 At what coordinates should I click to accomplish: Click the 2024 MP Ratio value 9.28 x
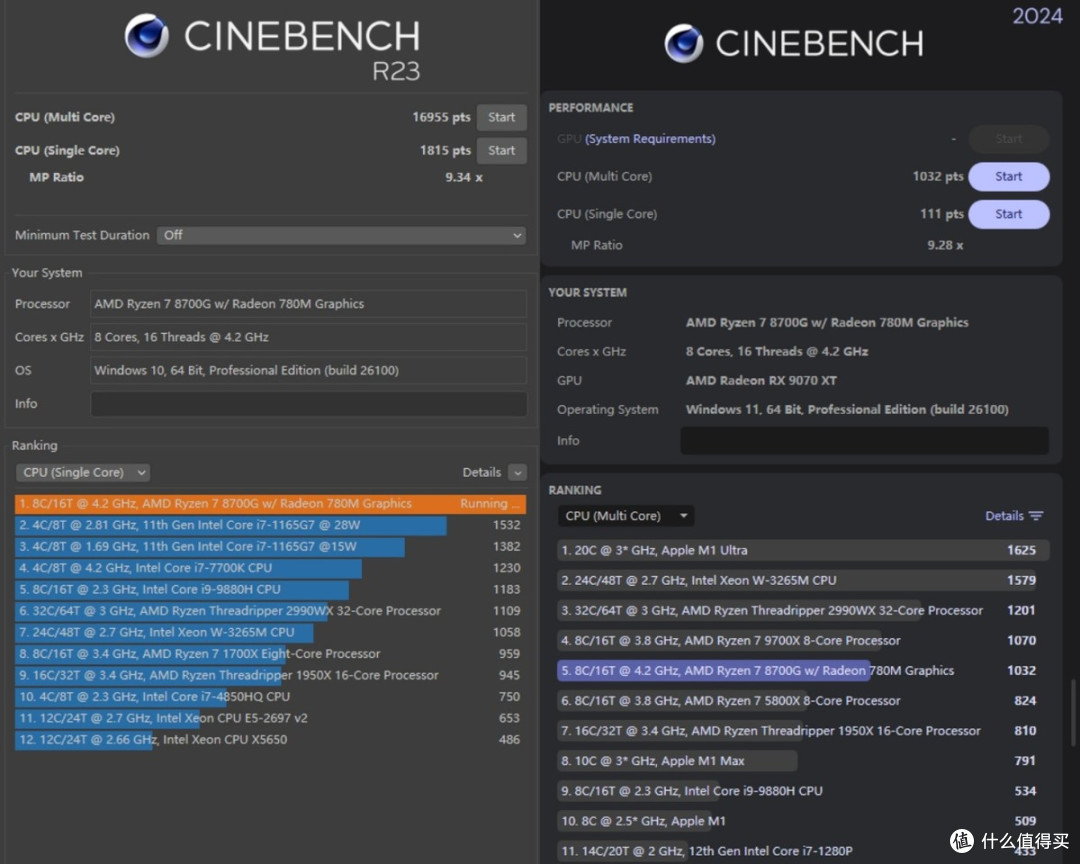pyautogui.click(x=945, y=245)
